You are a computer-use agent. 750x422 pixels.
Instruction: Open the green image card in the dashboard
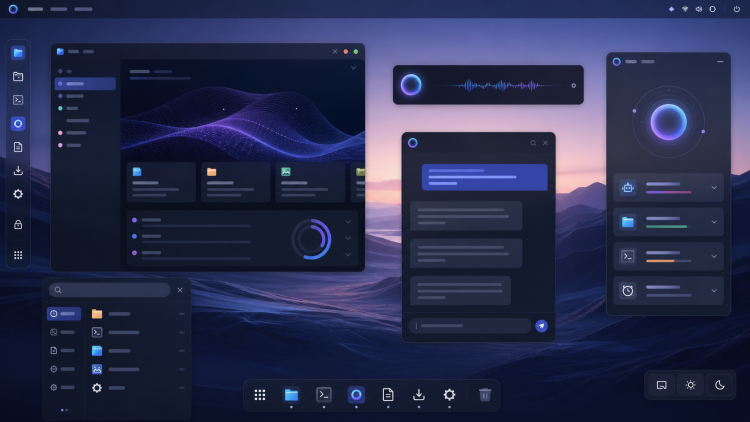(310, 182)
